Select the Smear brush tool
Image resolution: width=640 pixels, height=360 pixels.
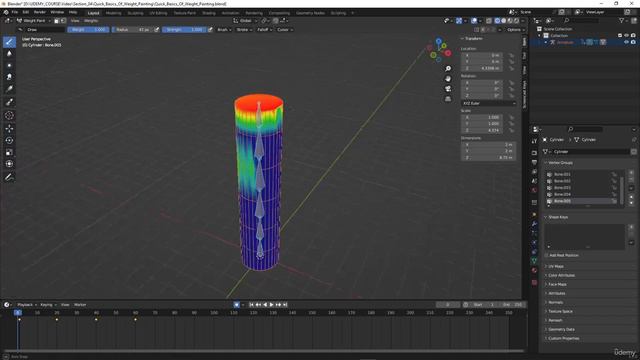pos(9,77)
